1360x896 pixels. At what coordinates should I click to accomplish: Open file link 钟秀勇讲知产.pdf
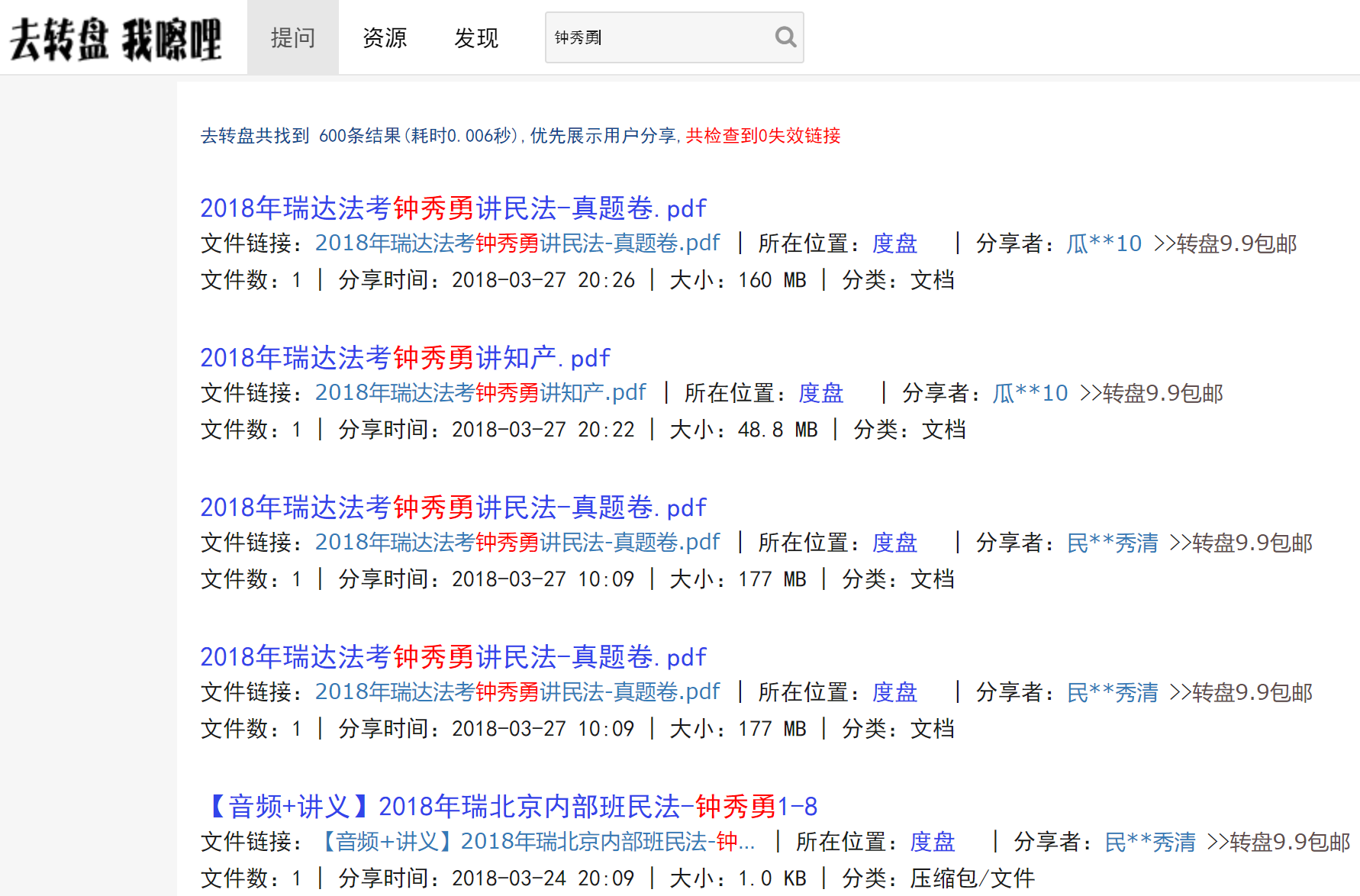pos(481,392)
